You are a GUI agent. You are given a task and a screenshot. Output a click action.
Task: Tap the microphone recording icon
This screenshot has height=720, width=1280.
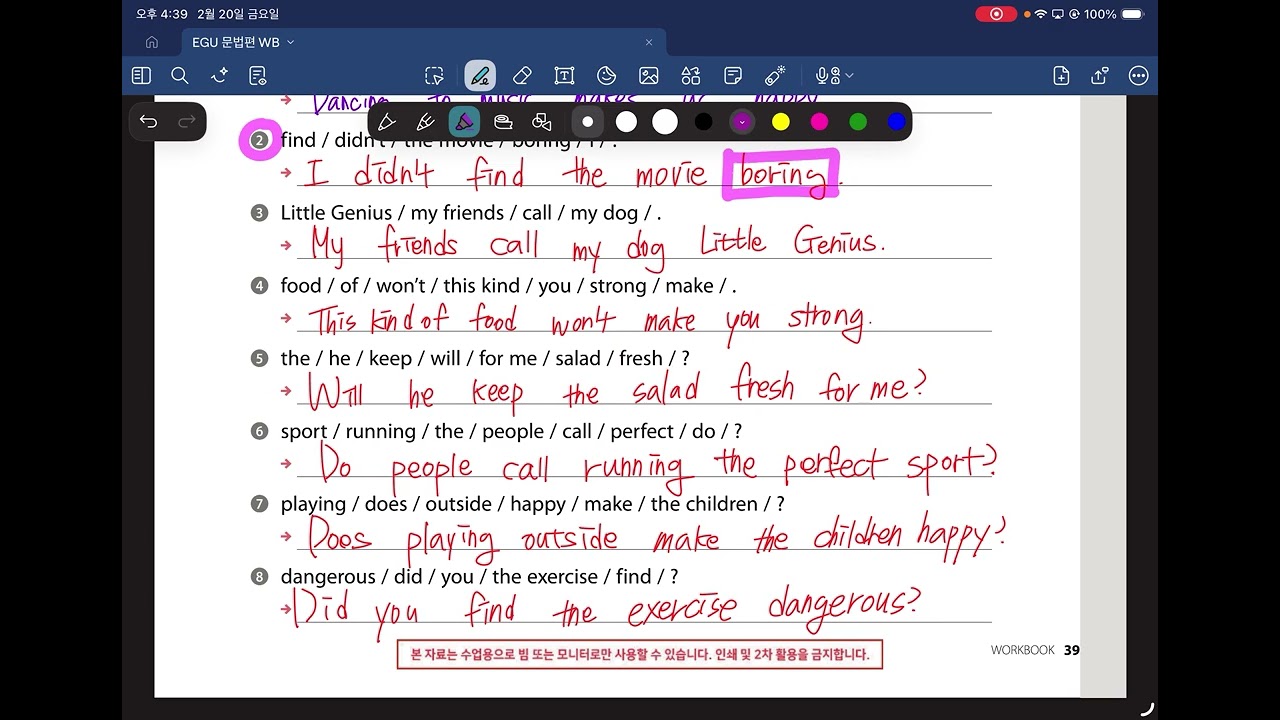tap(826, 76)
